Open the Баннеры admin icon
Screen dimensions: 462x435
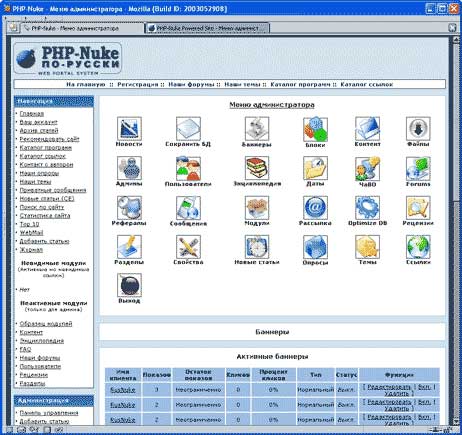click(257, 129)
